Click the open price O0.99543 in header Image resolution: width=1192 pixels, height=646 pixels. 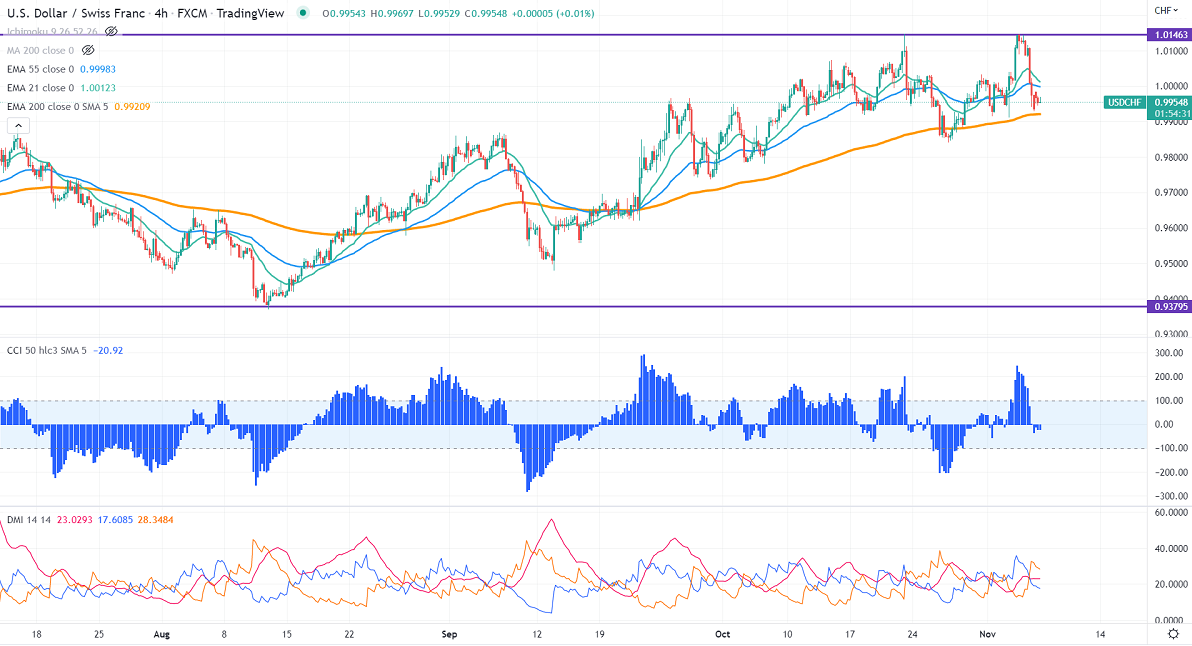[344, 14]
